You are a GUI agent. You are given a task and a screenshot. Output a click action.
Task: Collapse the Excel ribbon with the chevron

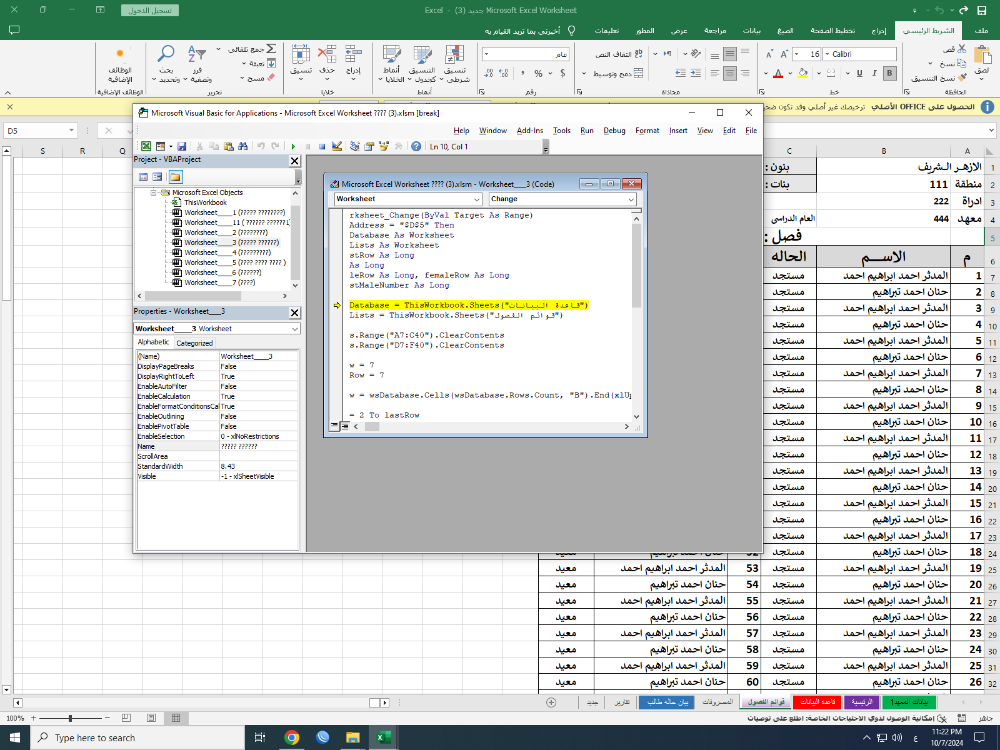[8, 92]
